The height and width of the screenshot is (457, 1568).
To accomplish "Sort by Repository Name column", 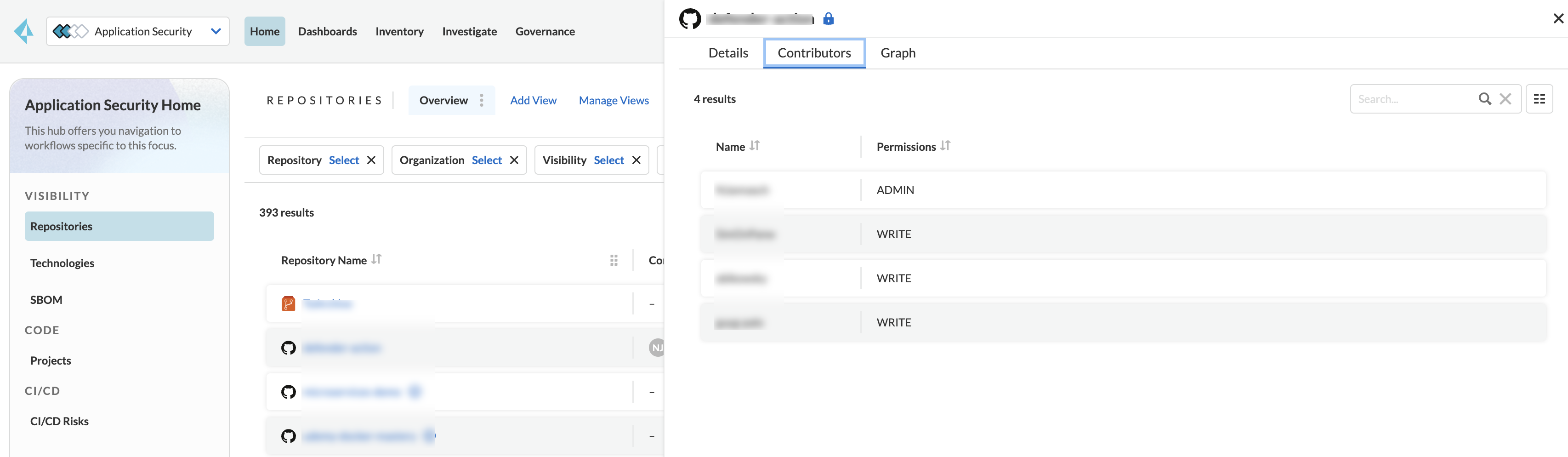I will click(x=377, y=260).
